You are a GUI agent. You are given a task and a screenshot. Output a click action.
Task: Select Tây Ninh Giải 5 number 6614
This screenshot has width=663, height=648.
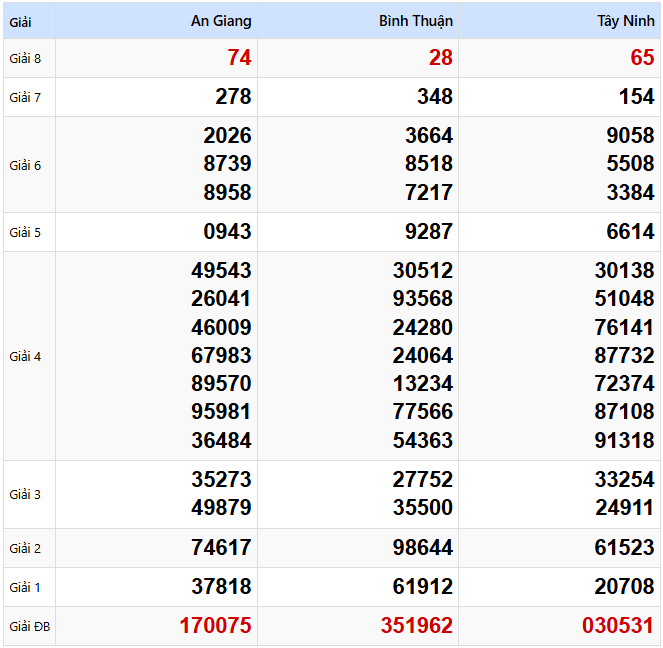point(630,232)
